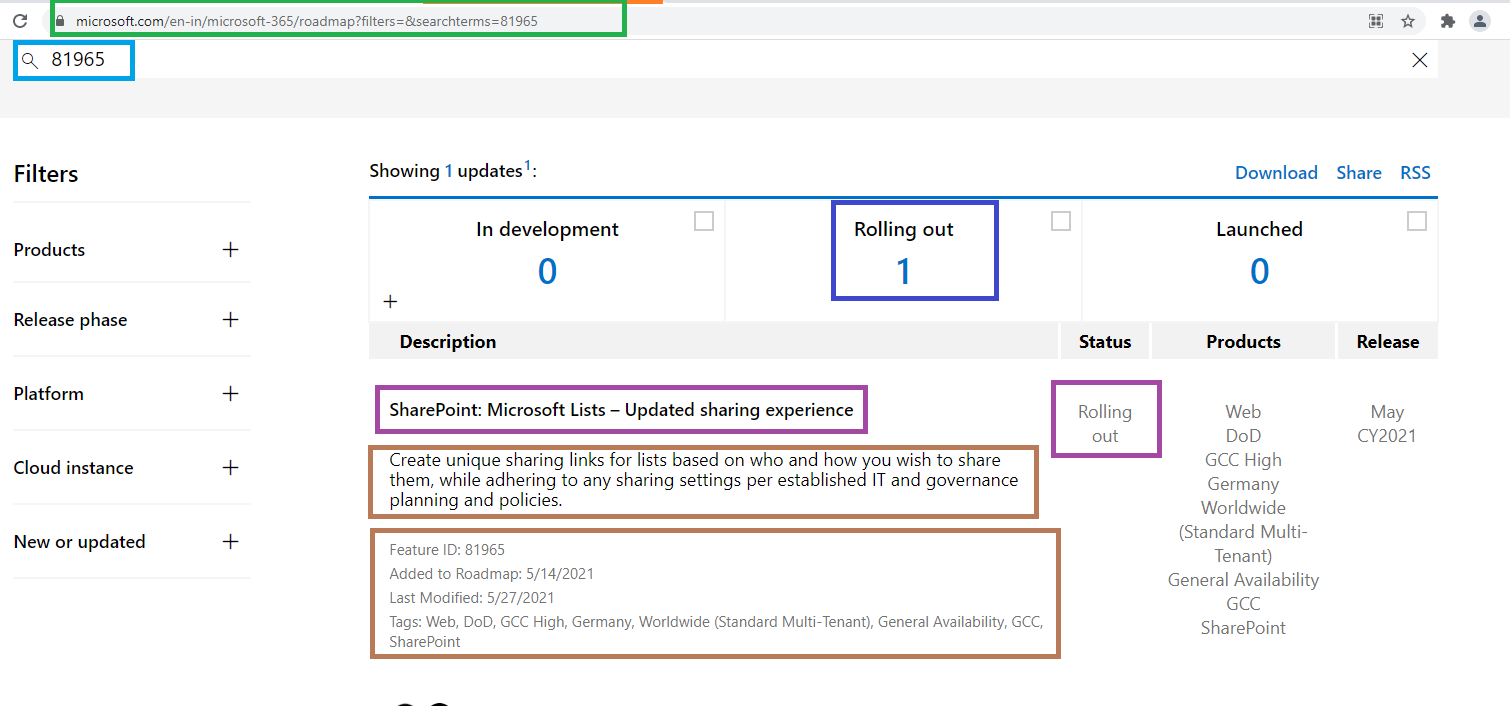Click the Germany product entry

click(1243, 483)
